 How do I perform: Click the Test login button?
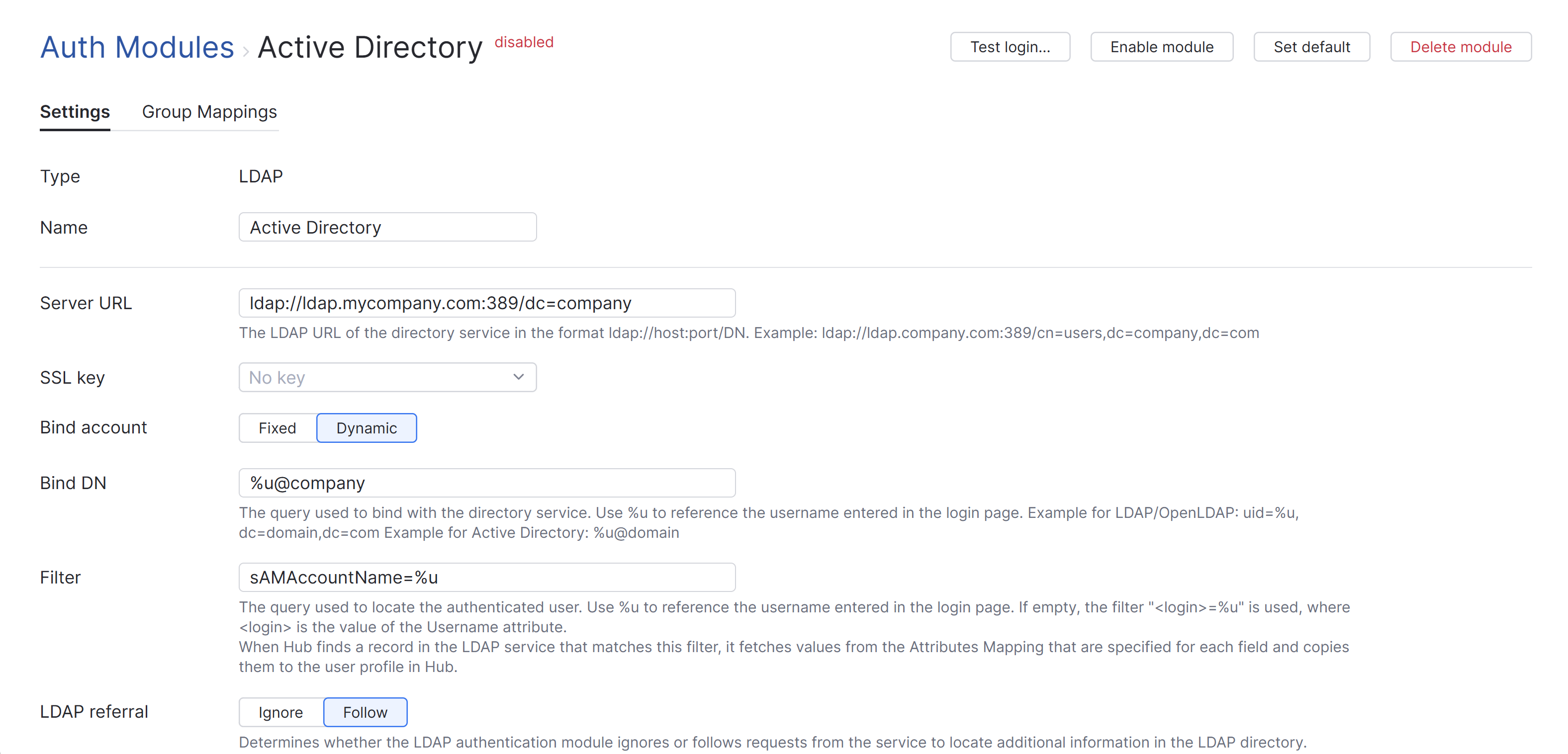[1010, 47]
